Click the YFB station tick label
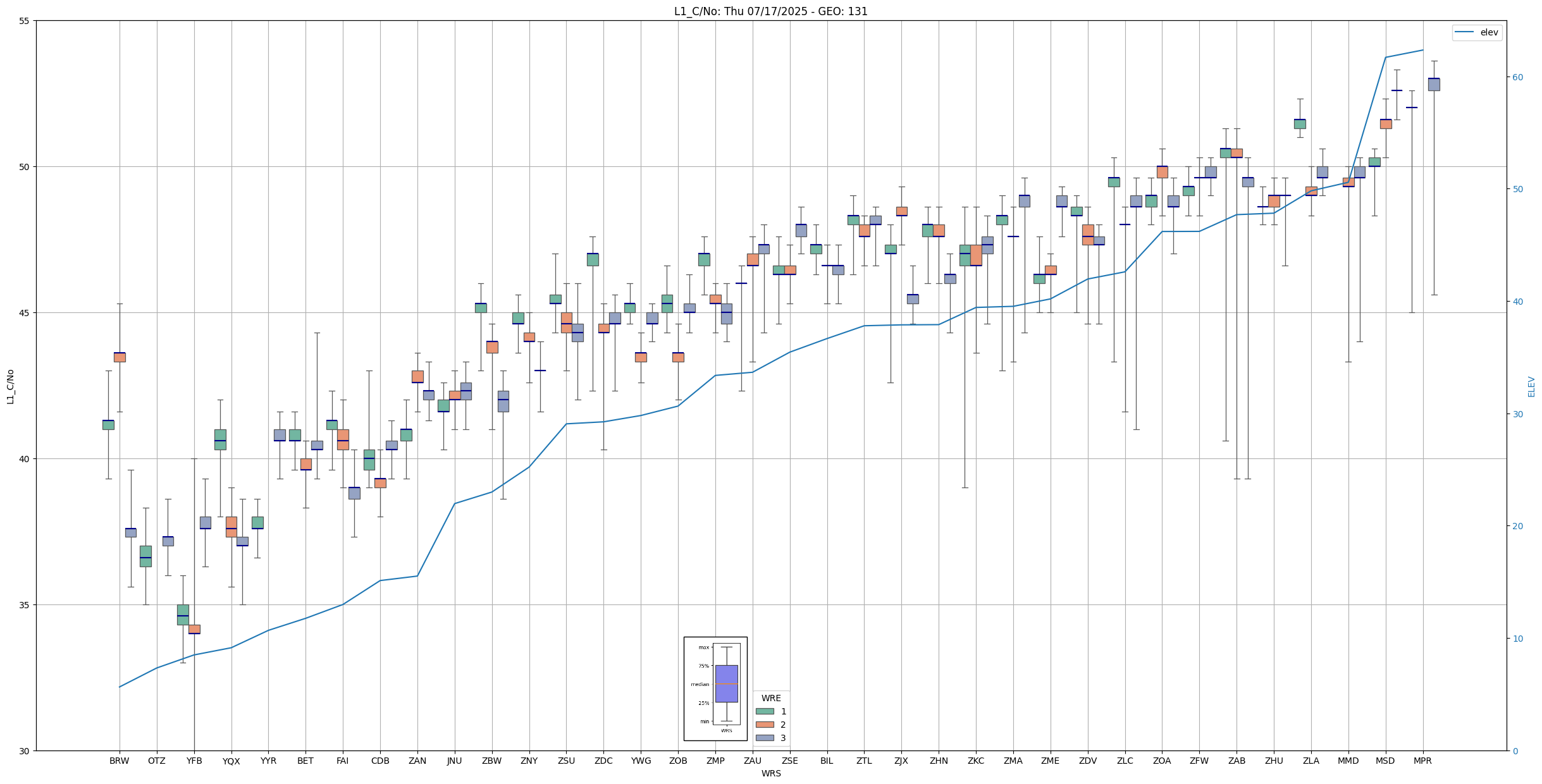 pos(194,761)
